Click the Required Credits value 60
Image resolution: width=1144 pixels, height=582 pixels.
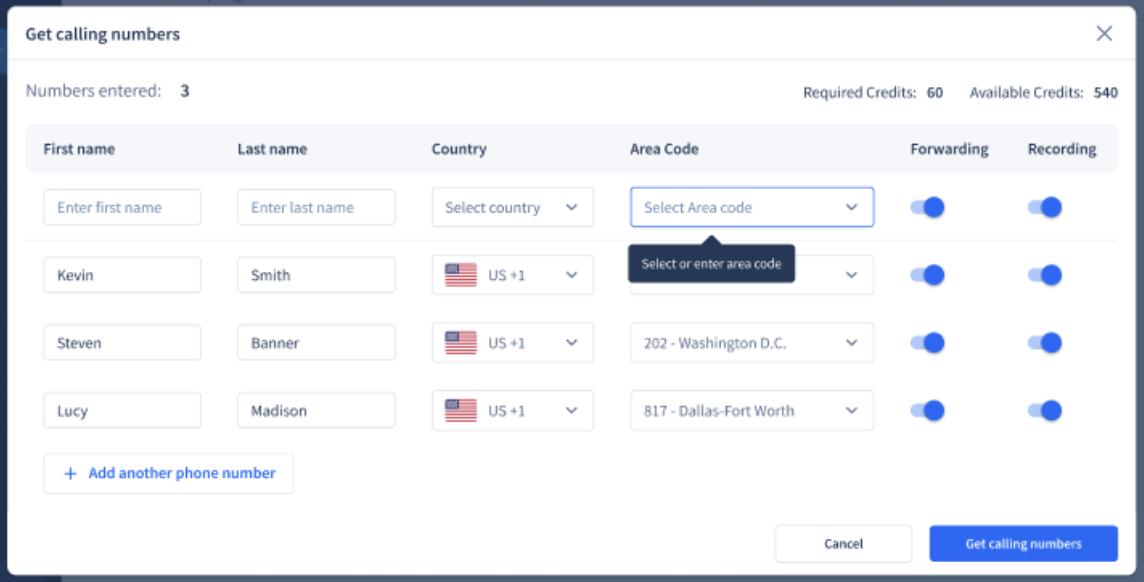[935, 93]
